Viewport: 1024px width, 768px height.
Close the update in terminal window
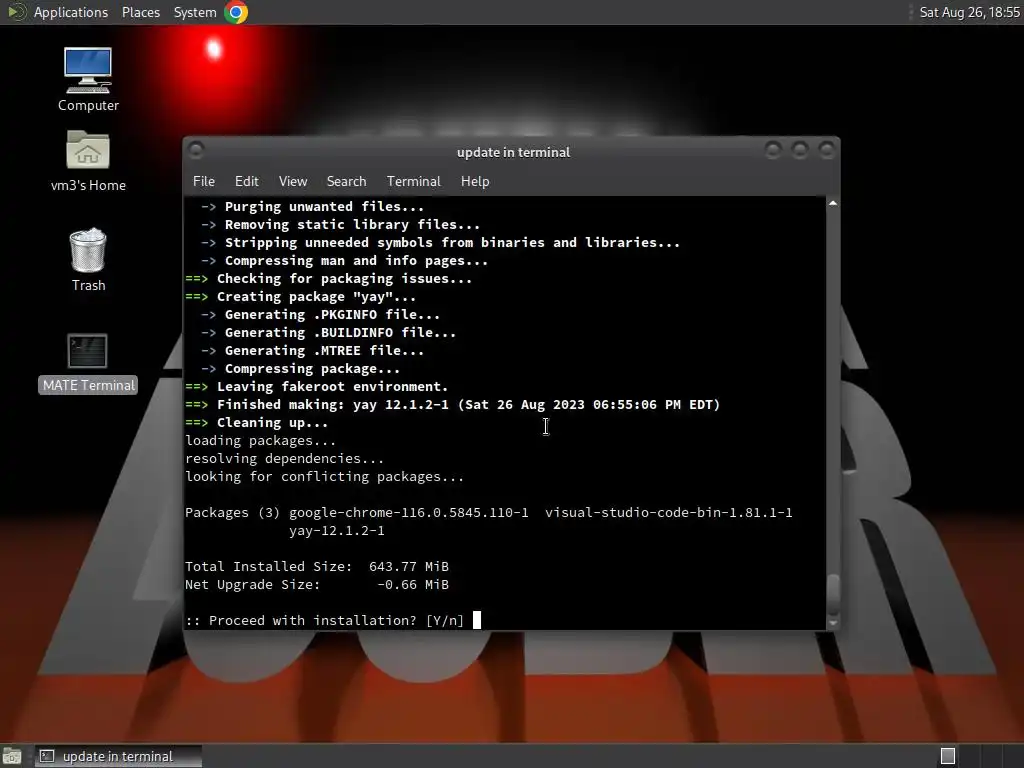click(x=827, y=150)
